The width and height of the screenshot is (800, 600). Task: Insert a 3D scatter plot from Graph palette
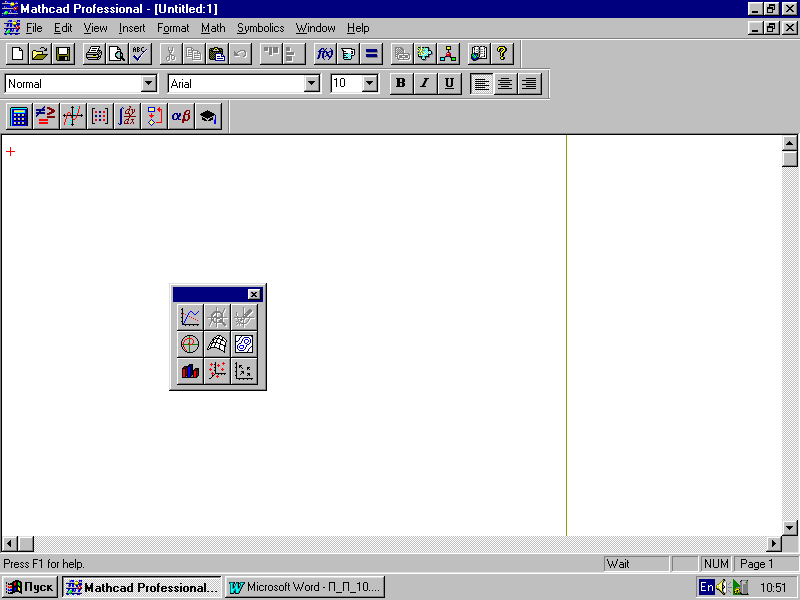point(217,371)
